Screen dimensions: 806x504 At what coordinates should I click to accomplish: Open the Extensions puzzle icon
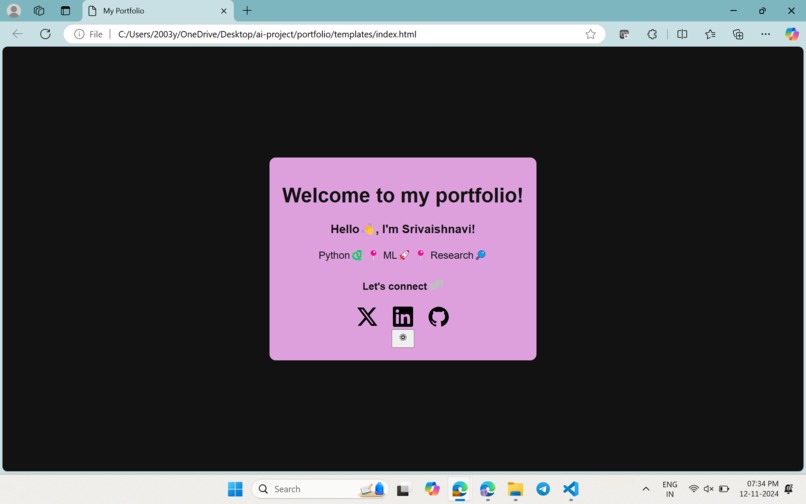pyautogui.click(x=652, y=34)
